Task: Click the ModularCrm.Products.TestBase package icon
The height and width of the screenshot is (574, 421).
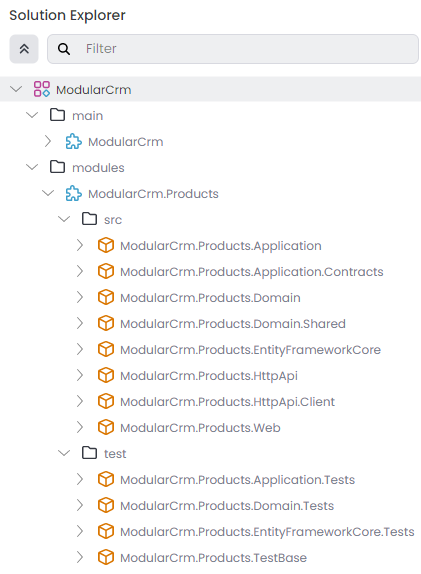Action: [x=106, y=557]
